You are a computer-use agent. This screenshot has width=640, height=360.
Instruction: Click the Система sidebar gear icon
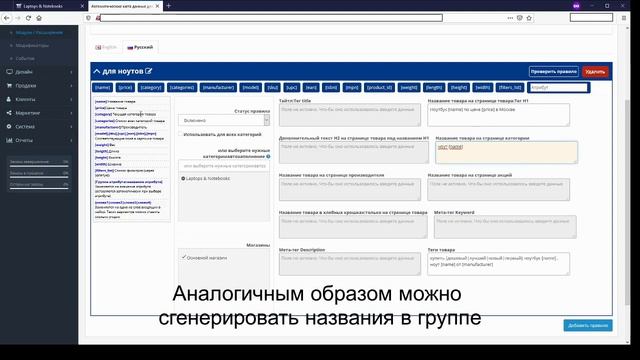point(9,127)
